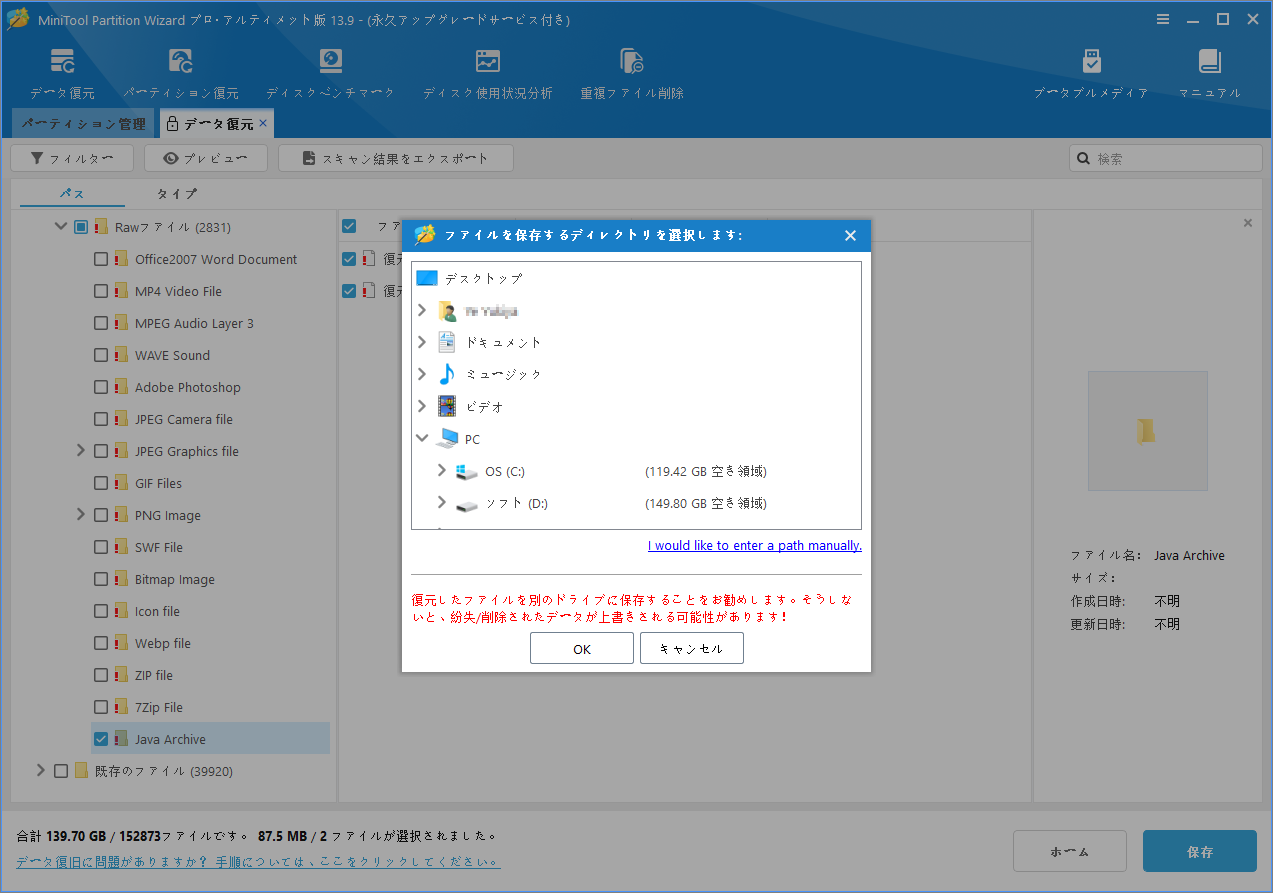Expand the ソフト (D:) drive node

(442, 503)
